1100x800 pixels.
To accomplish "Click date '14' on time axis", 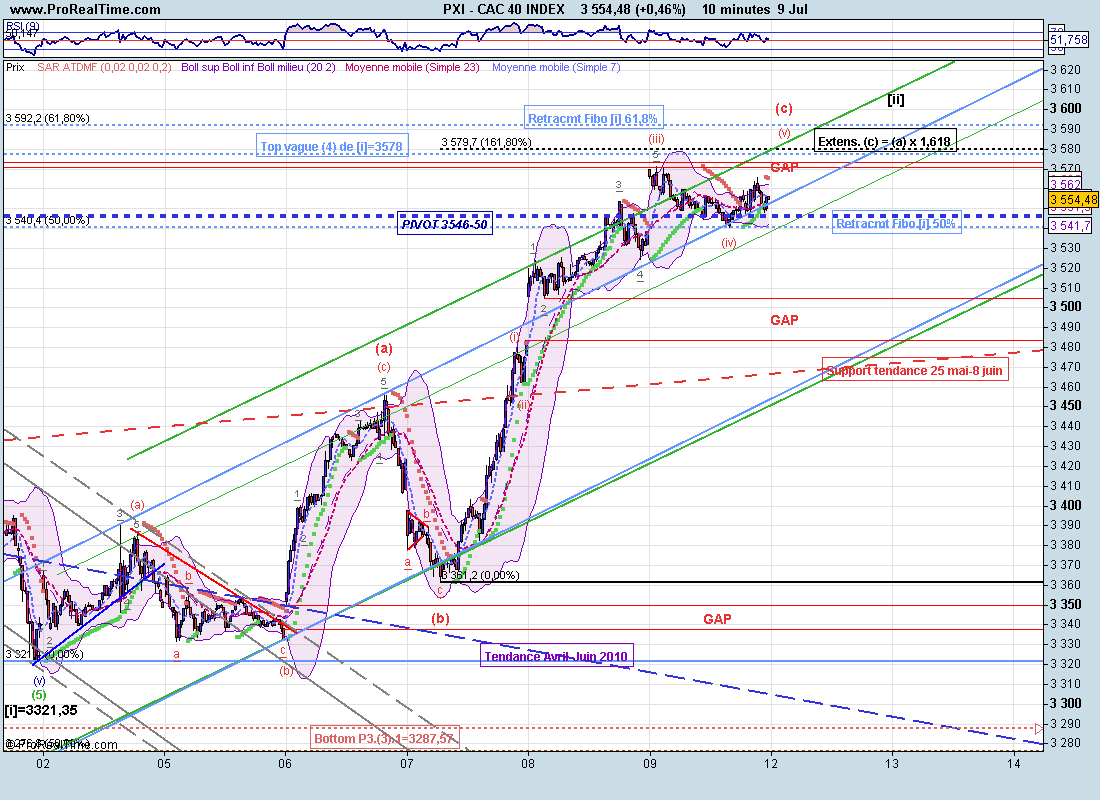I will [1014, 764].
